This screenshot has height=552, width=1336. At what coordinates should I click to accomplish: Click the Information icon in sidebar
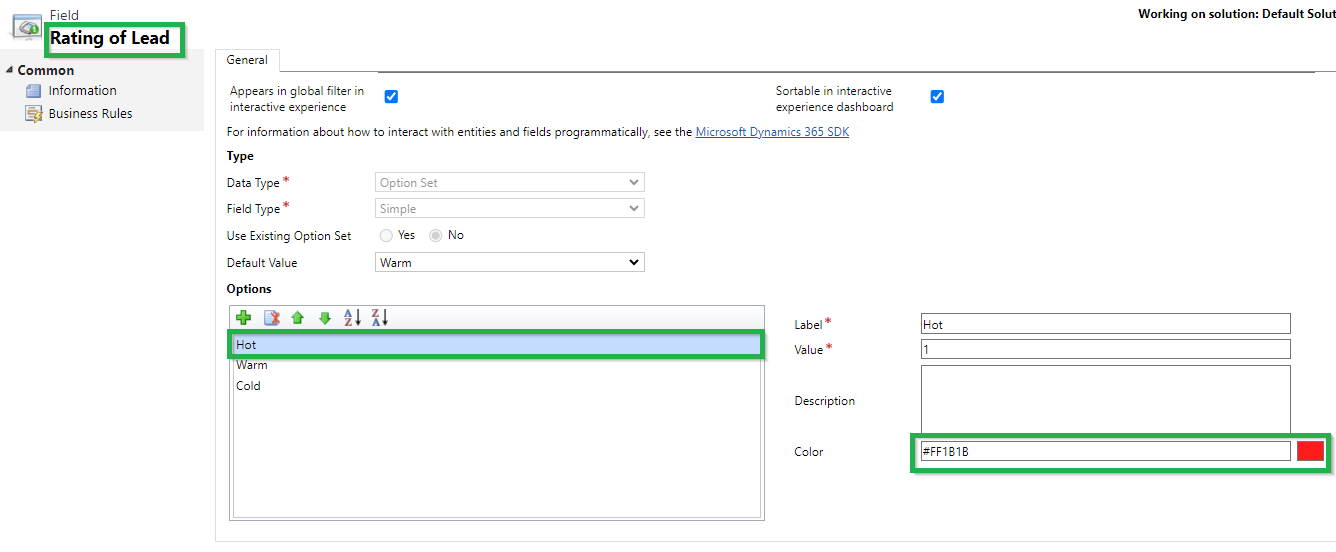click(34, 91)
